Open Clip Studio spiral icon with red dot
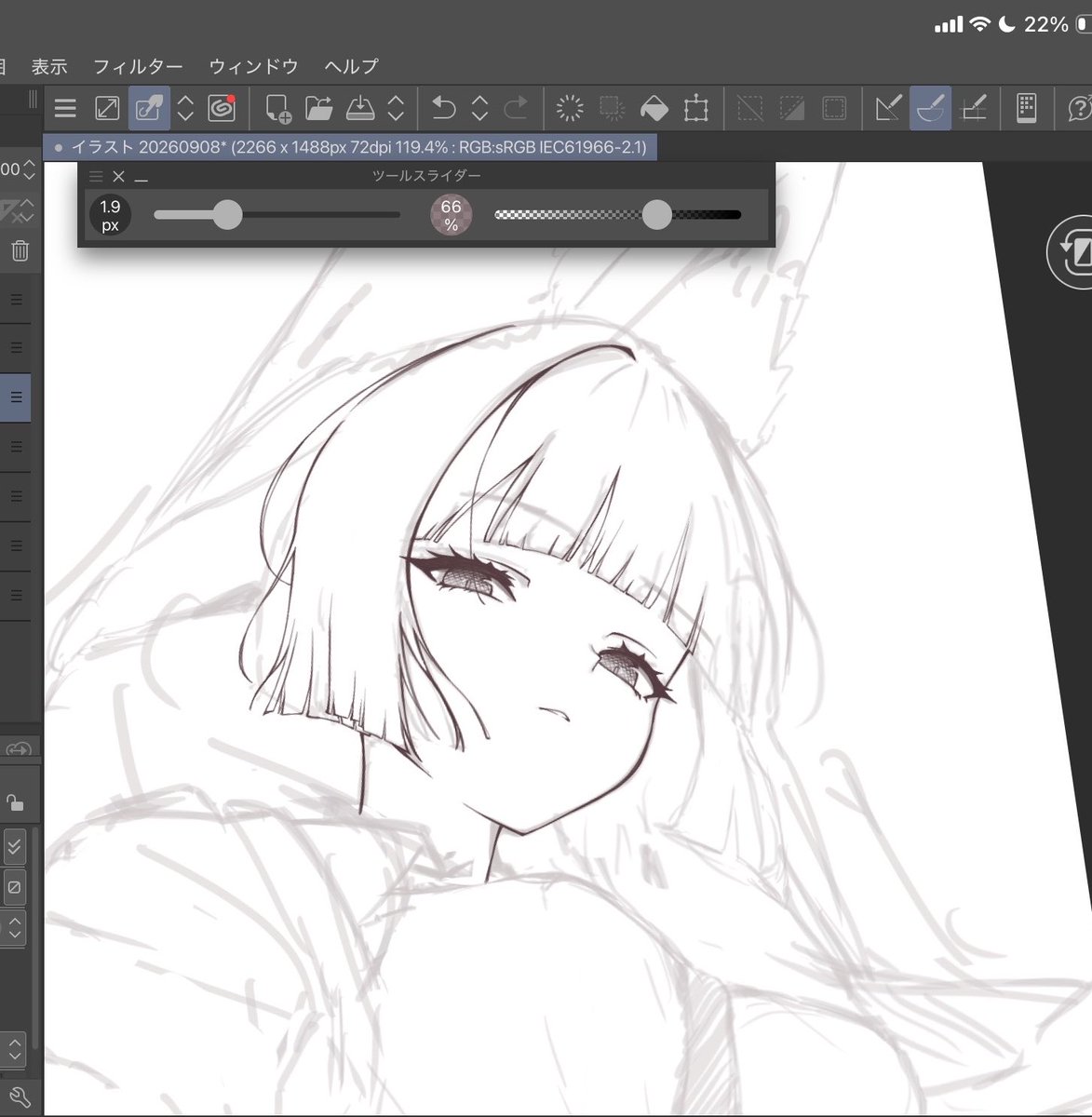This screenshot has height=1117, width=1092. (222, 109)
